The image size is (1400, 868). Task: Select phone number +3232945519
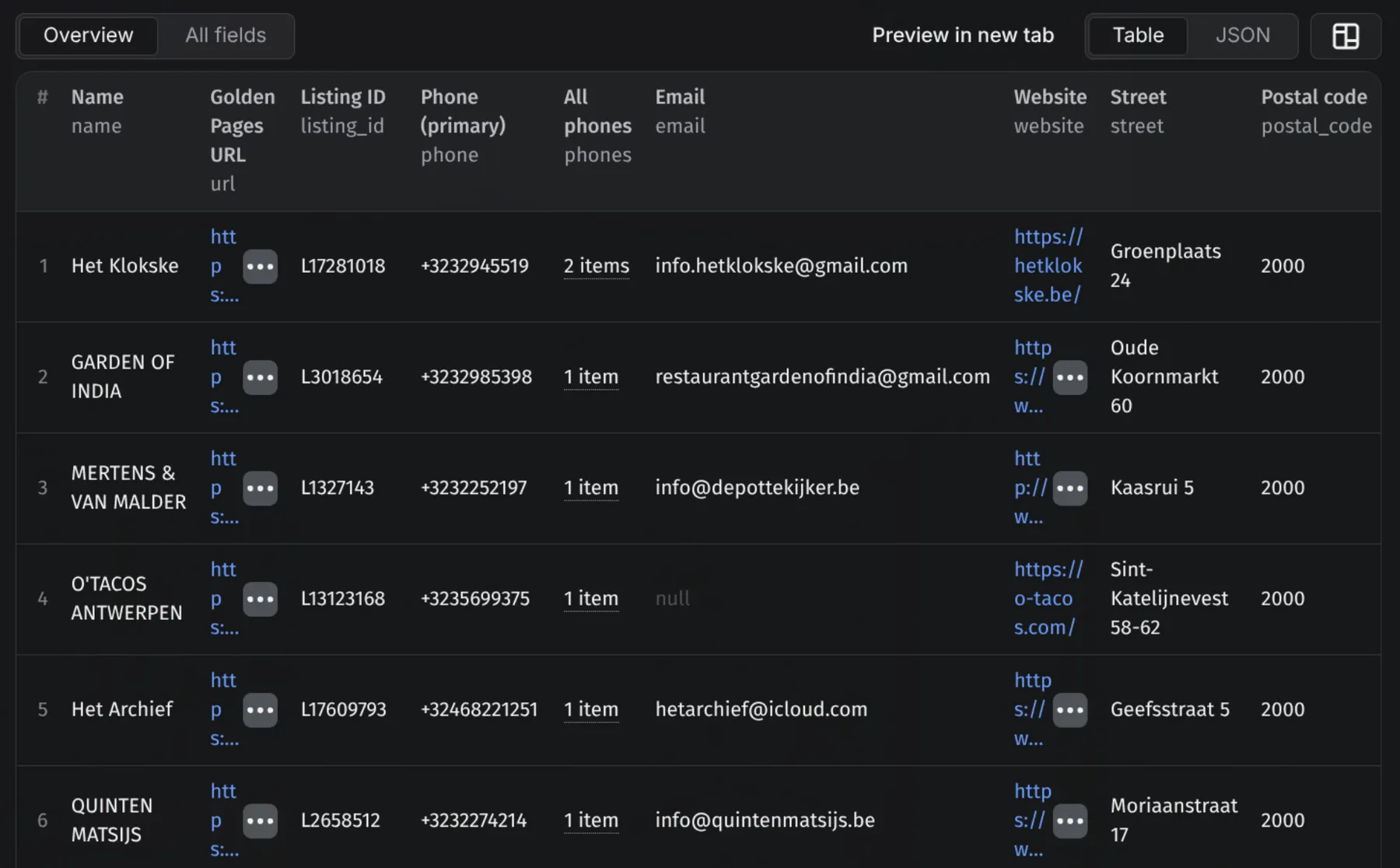pos(474,266)
